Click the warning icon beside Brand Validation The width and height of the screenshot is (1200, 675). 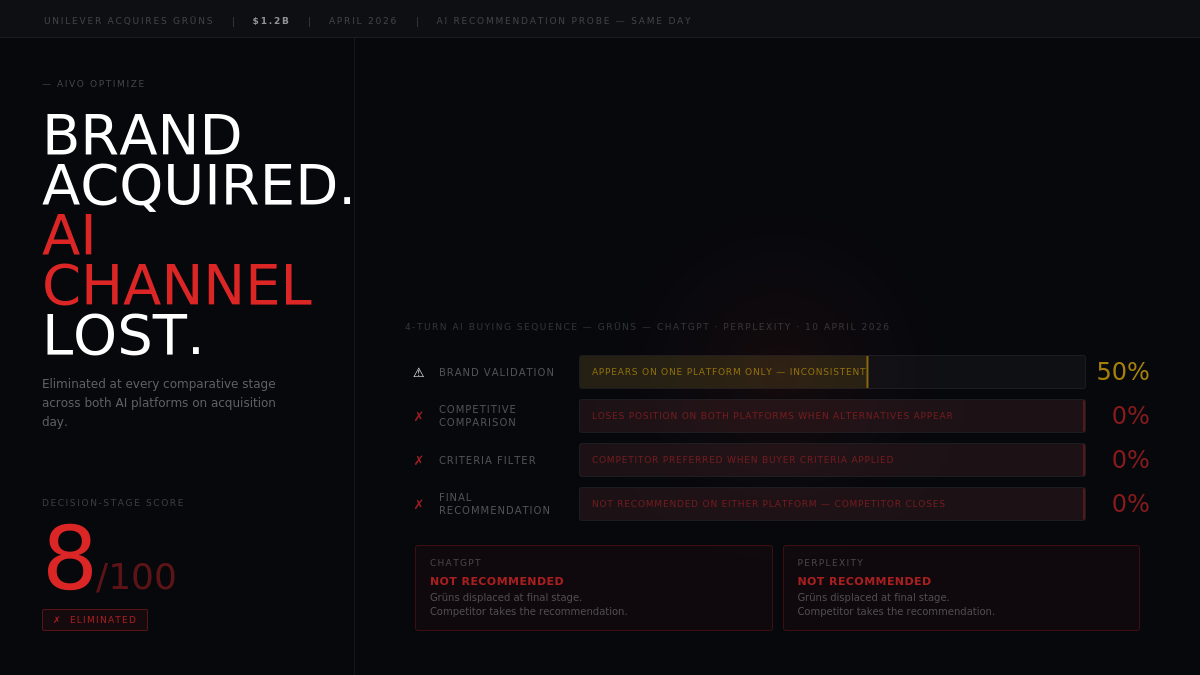pyautogui.click(x=419, y=372)
